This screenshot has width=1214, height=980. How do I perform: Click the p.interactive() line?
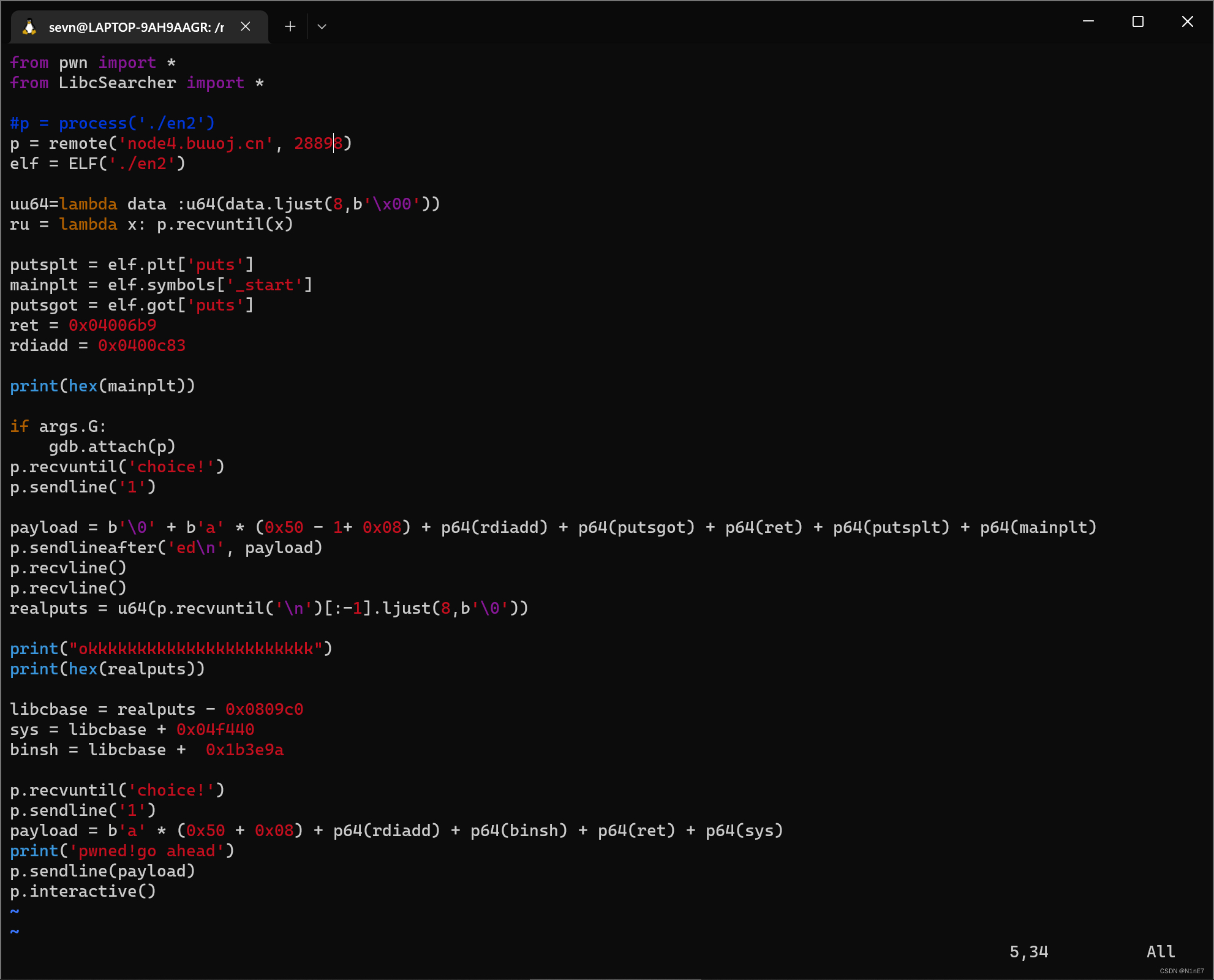tap(83, 891)
